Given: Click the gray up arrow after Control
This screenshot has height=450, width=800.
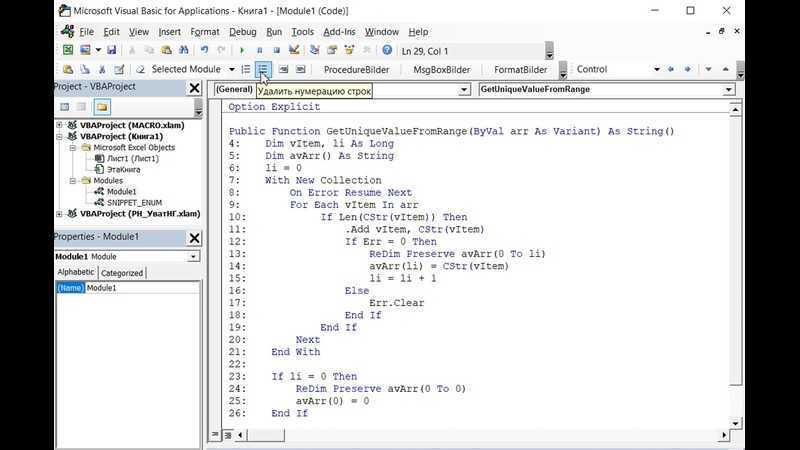Looking at the screenshot, I should (x=726, y=69).
